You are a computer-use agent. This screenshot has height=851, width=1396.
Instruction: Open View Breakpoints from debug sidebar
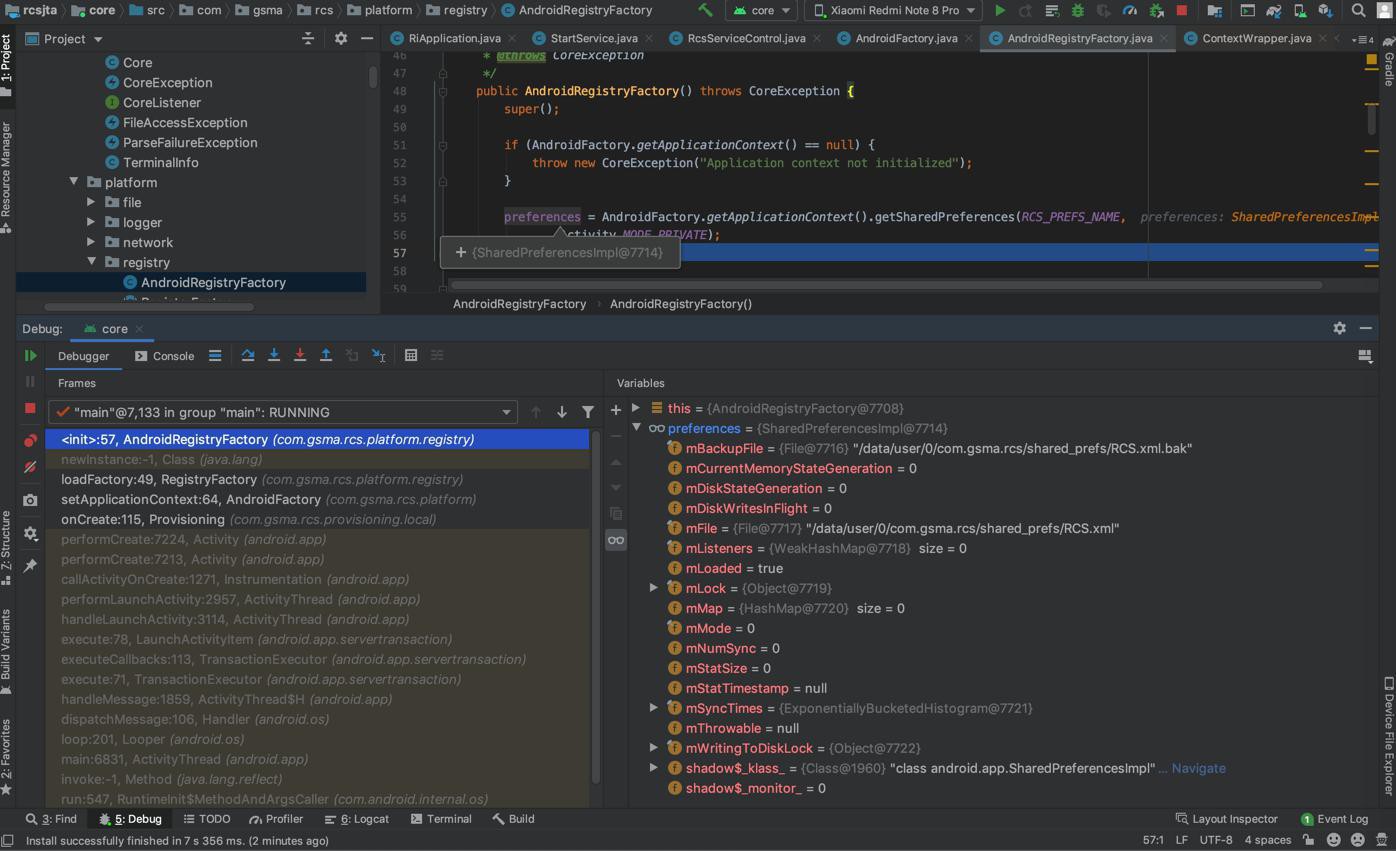pos(30,440)
